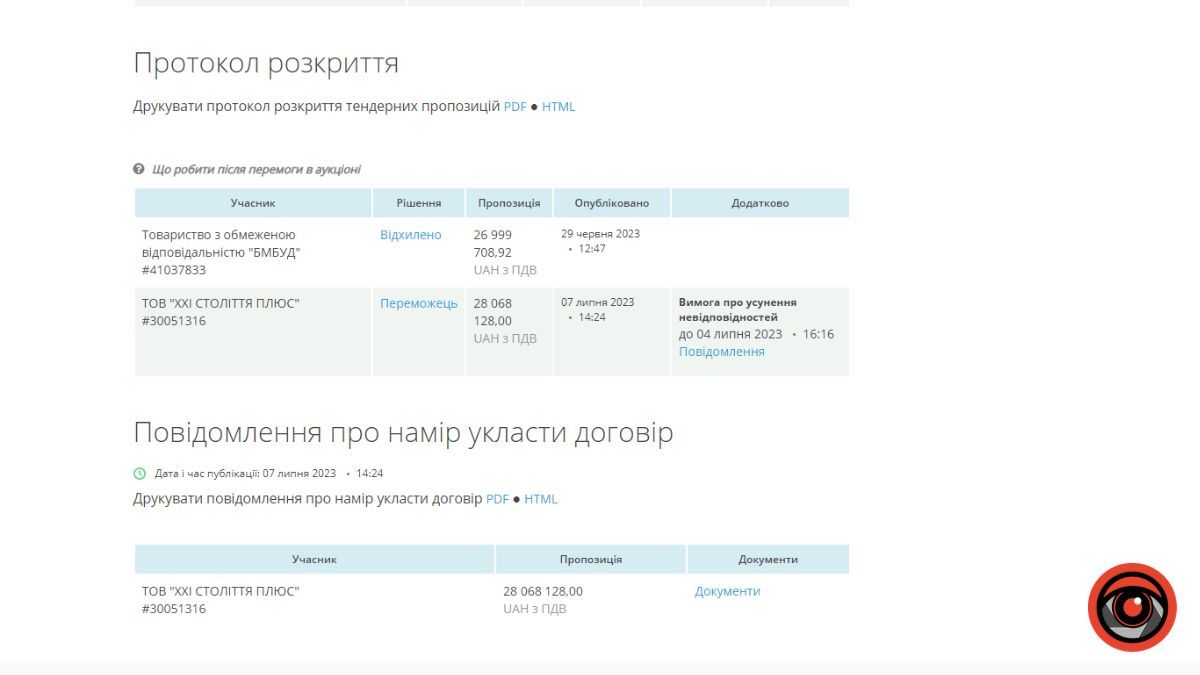Click the clock icon beside the publication date

click(x=140, y=474)
